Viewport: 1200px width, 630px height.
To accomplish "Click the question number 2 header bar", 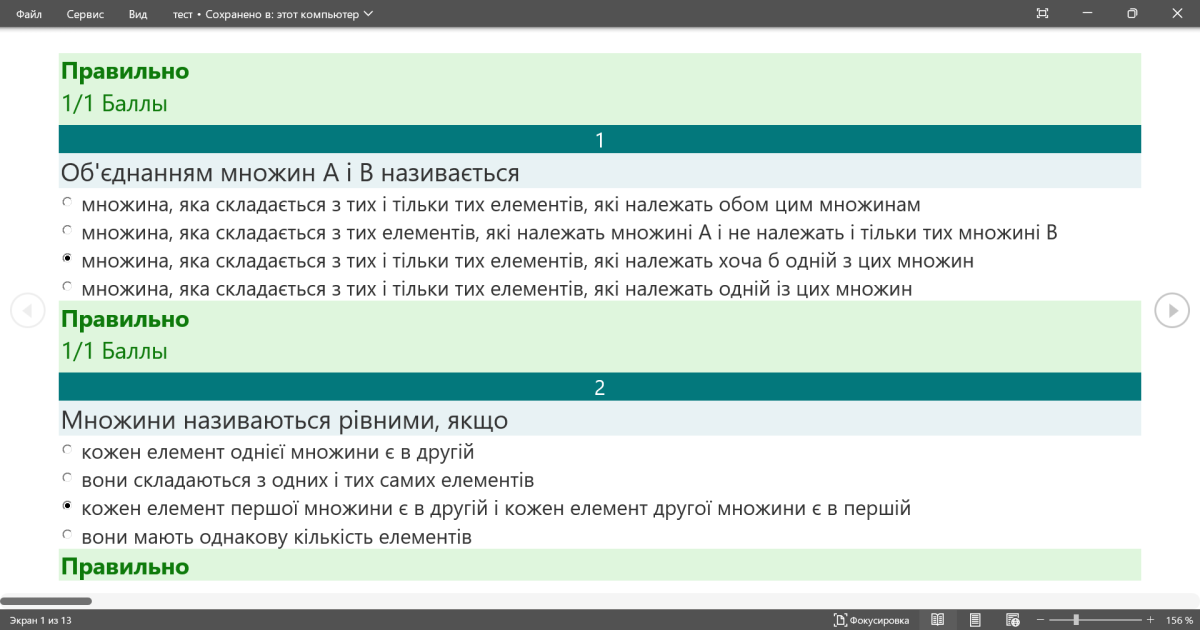I will point(600,388).
